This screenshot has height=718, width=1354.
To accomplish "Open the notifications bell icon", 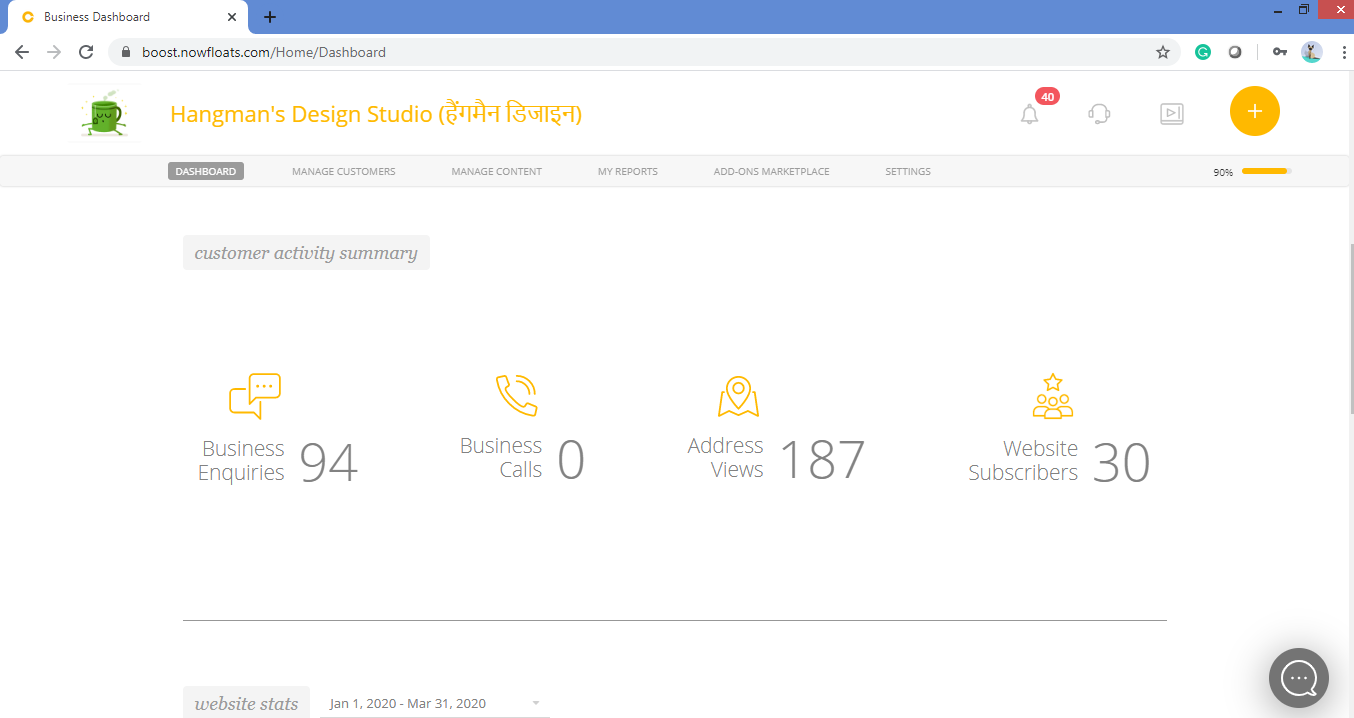I will pyautogui.click(x=1029, y=114).
